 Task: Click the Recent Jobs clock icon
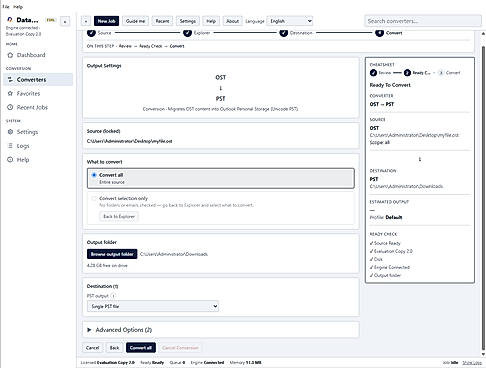pos(10,107)
